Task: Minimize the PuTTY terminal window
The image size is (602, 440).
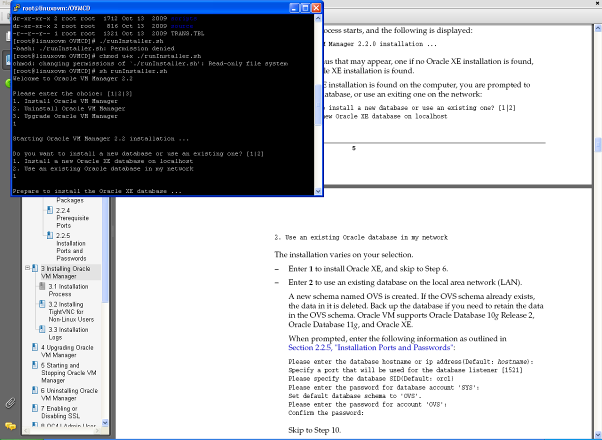Action: click(x=294, y=8)
